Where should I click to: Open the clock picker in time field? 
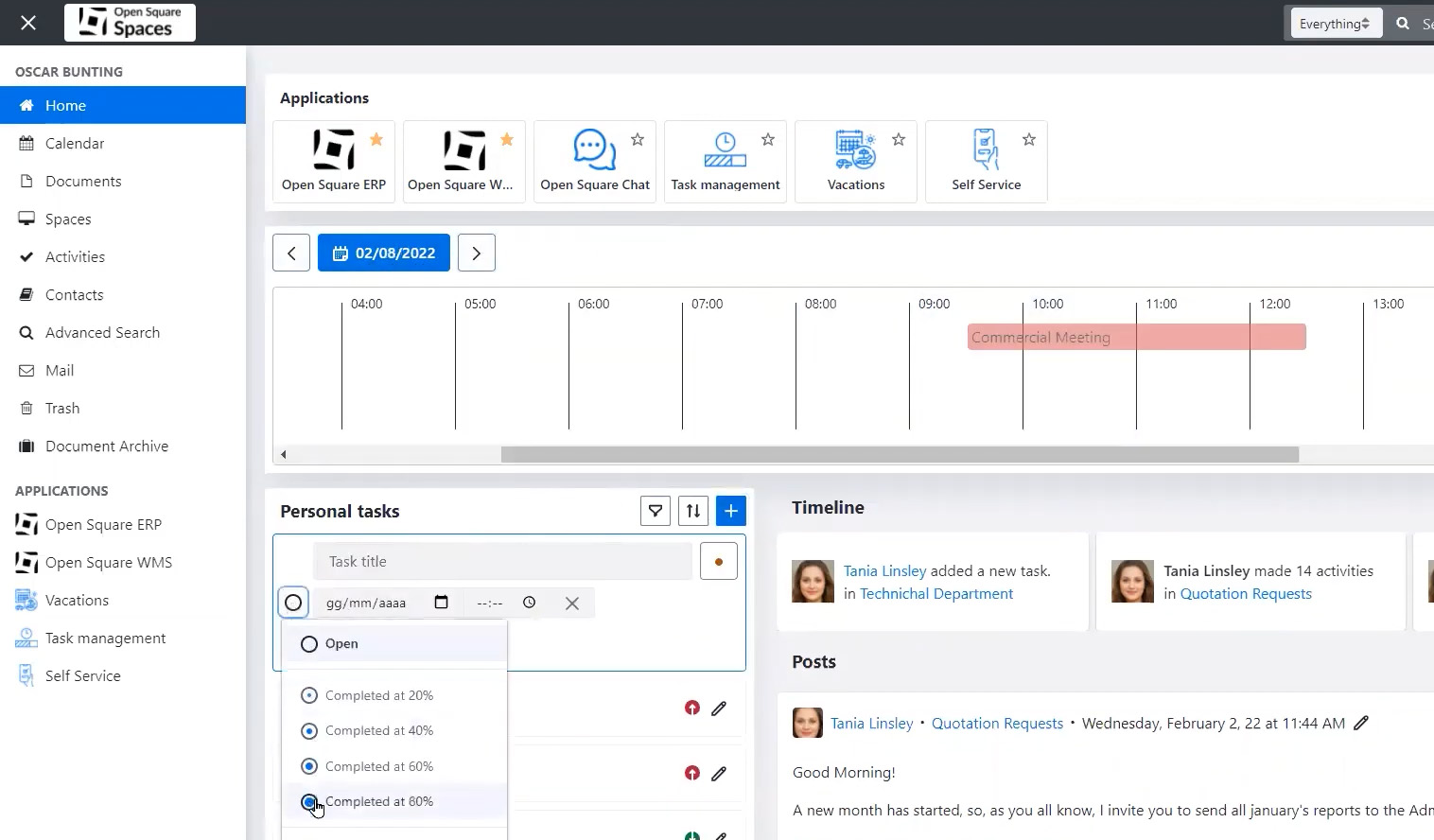coord(530,603)
